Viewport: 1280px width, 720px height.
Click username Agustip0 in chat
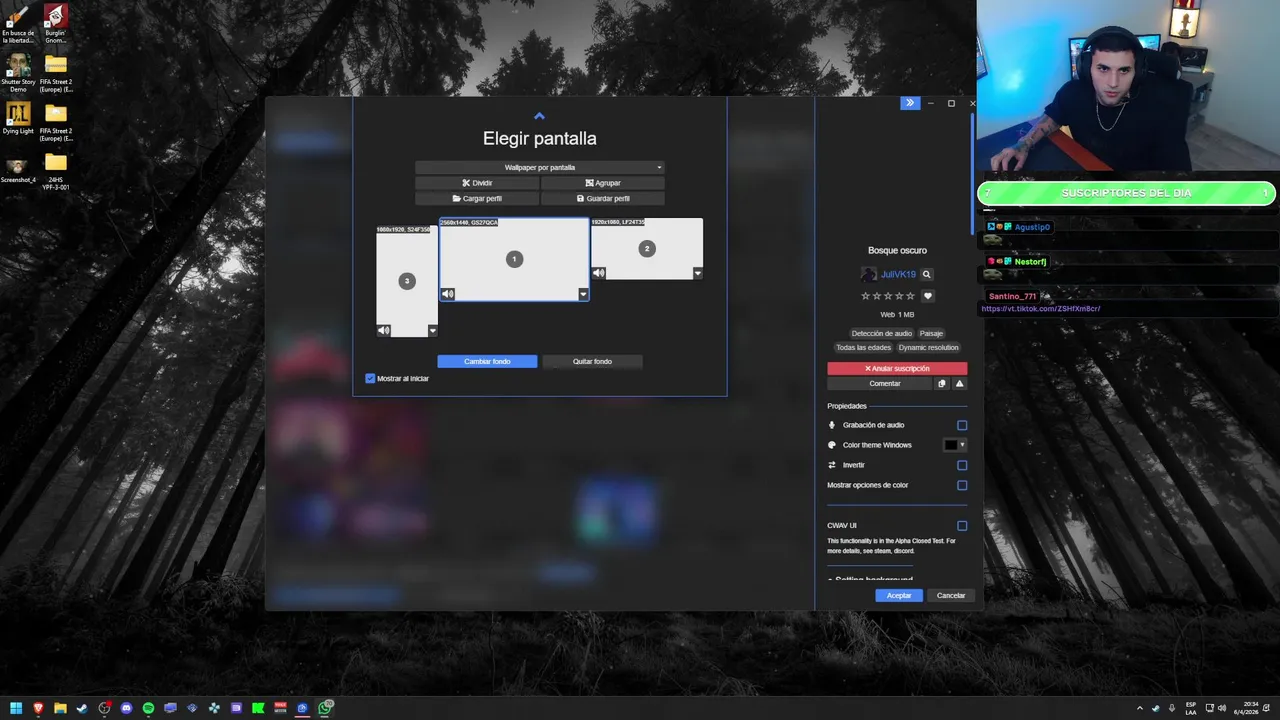coord(1032,227)
